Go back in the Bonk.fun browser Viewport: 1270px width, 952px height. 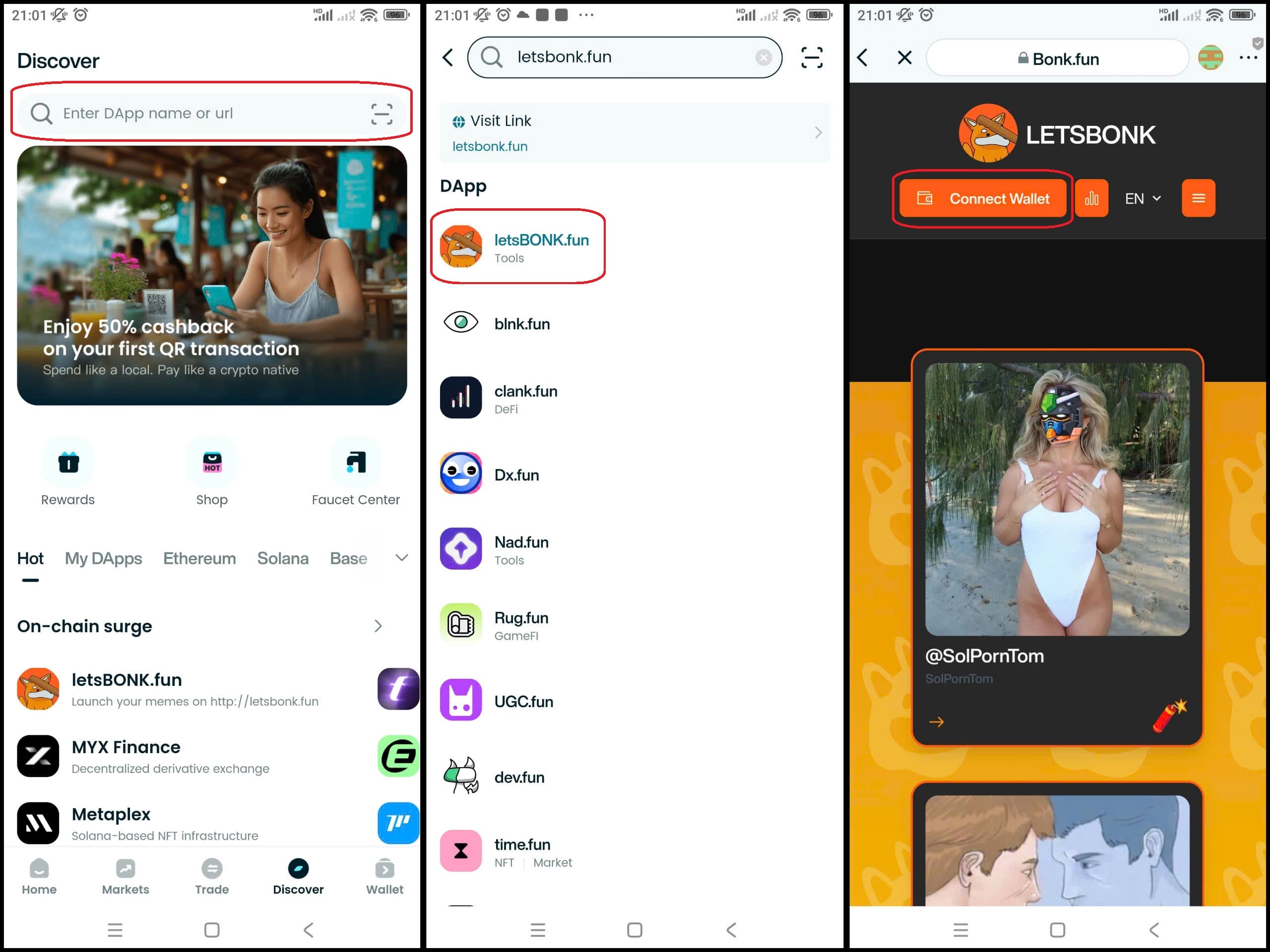click(862, 58)
